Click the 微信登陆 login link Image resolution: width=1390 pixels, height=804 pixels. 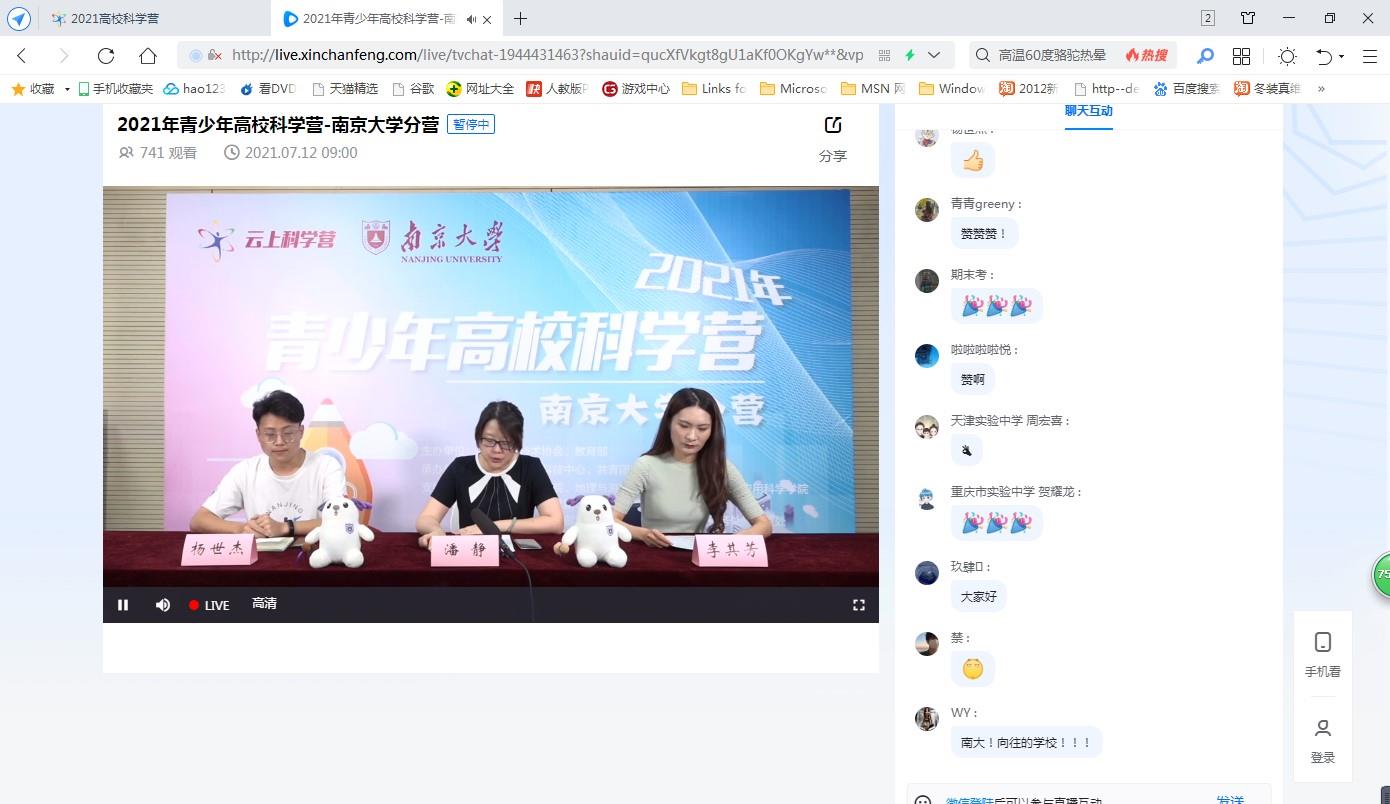[x=970, y=800]
